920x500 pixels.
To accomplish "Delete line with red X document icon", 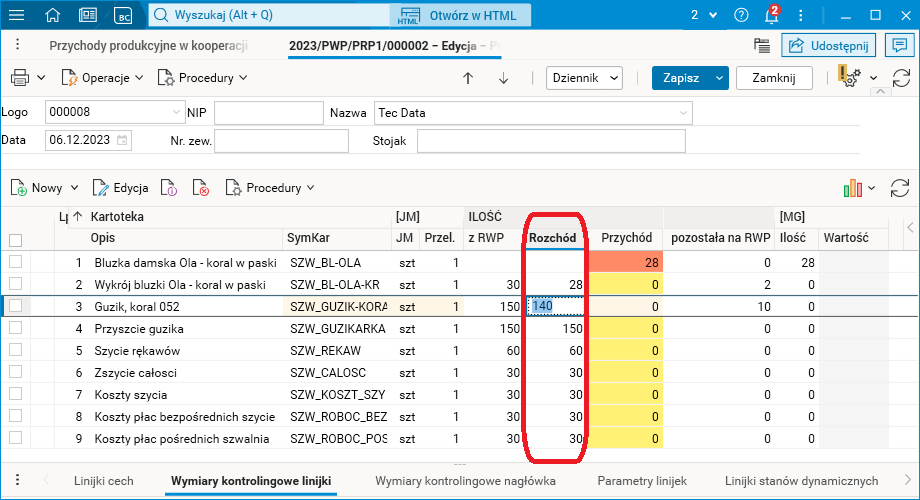I will (201, 188).
